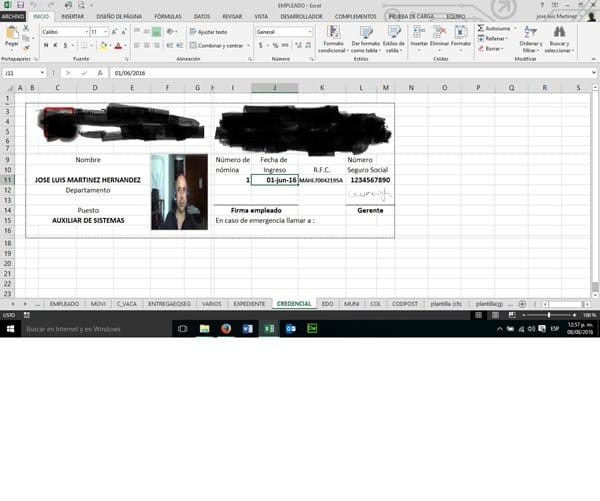Switch to DISEÑO DE PÁGINA tab
The image size is (600, 501).
click(x=119, y=16)
